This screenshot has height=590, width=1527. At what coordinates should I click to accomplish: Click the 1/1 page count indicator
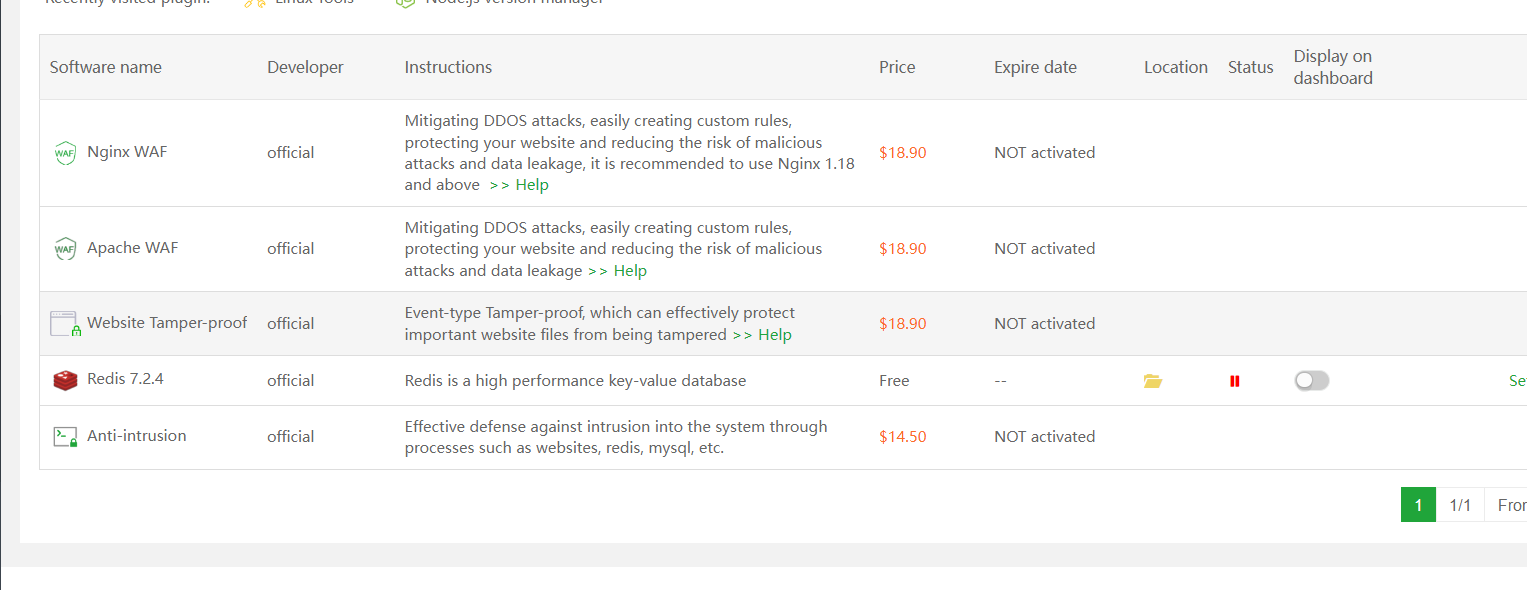(1460, 505)
